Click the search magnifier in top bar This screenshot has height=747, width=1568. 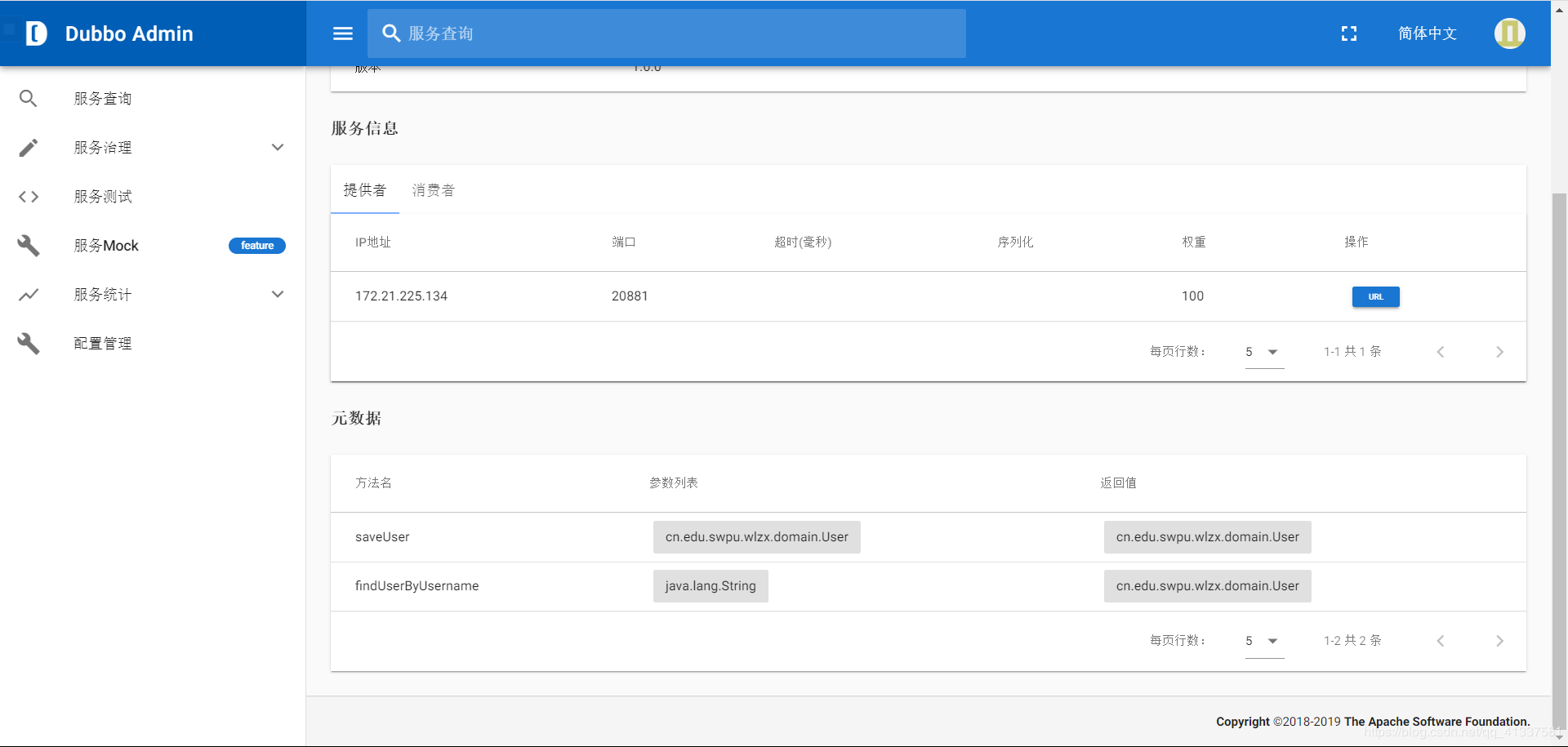pos(391,33)
